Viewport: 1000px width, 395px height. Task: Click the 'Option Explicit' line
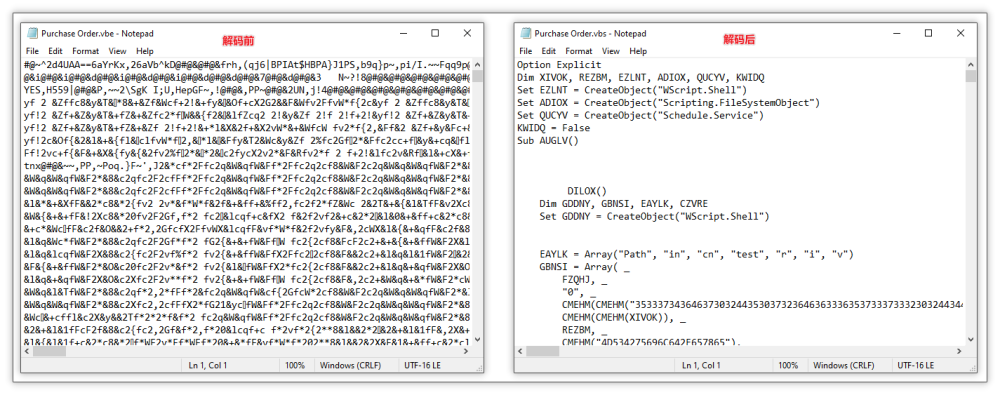tap(559, 64)
